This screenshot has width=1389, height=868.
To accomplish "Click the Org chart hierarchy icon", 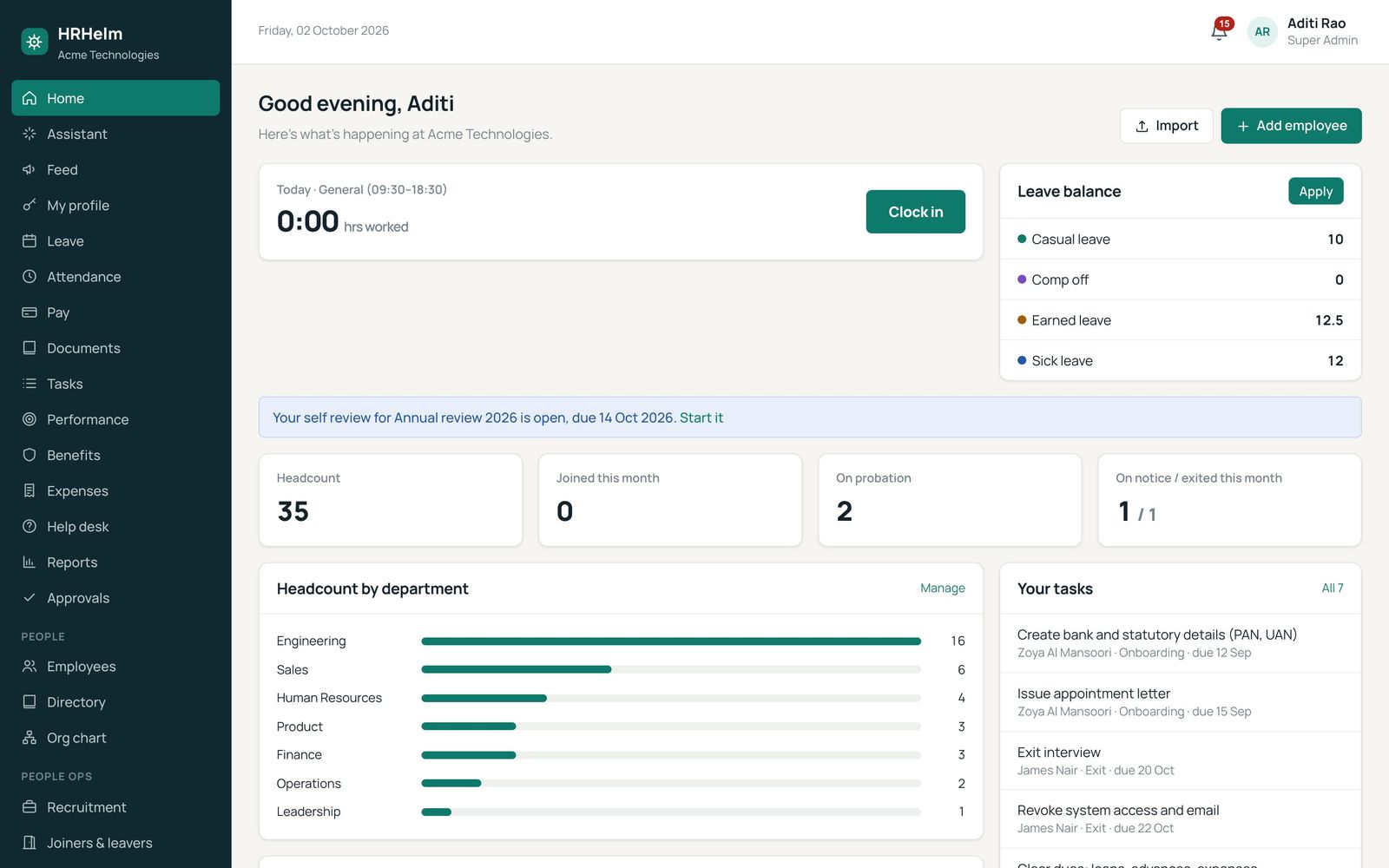I will [30, 738].
